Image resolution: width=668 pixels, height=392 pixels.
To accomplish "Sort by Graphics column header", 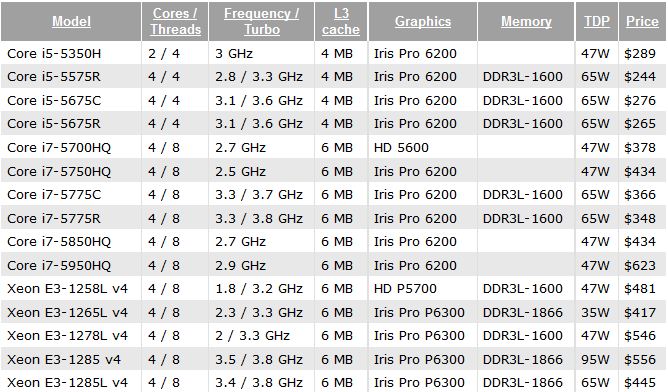I will (423, 21).
